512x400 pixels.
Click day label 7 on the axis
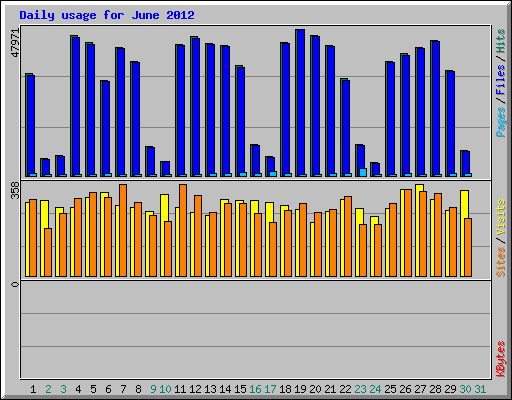(123, 389)
